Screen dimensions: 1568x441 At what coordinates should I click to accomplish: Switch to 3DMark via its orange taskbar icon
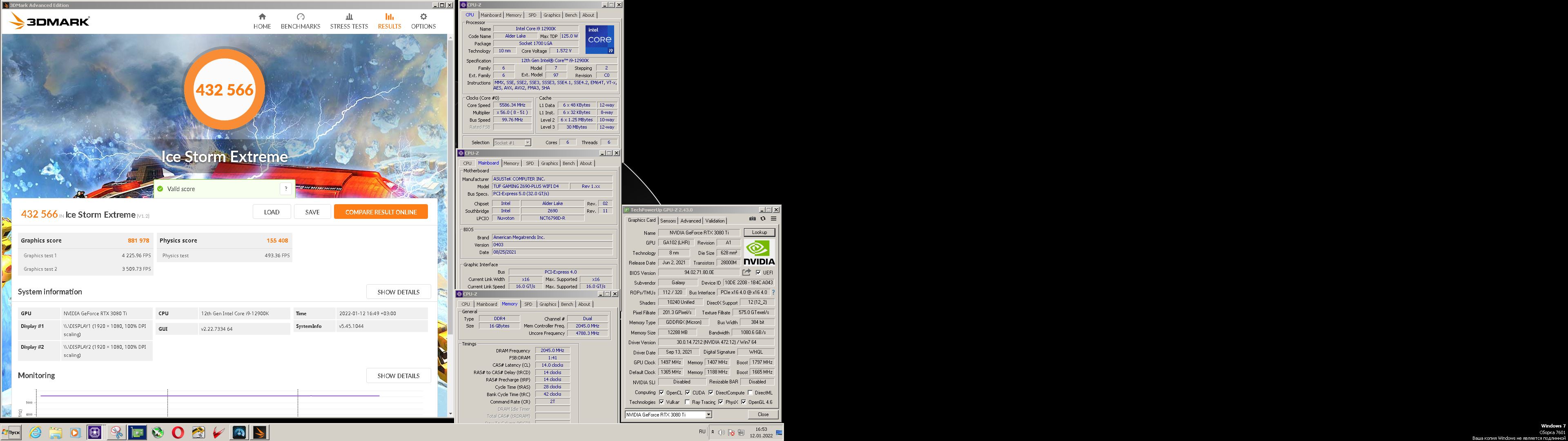coord(260,432)
